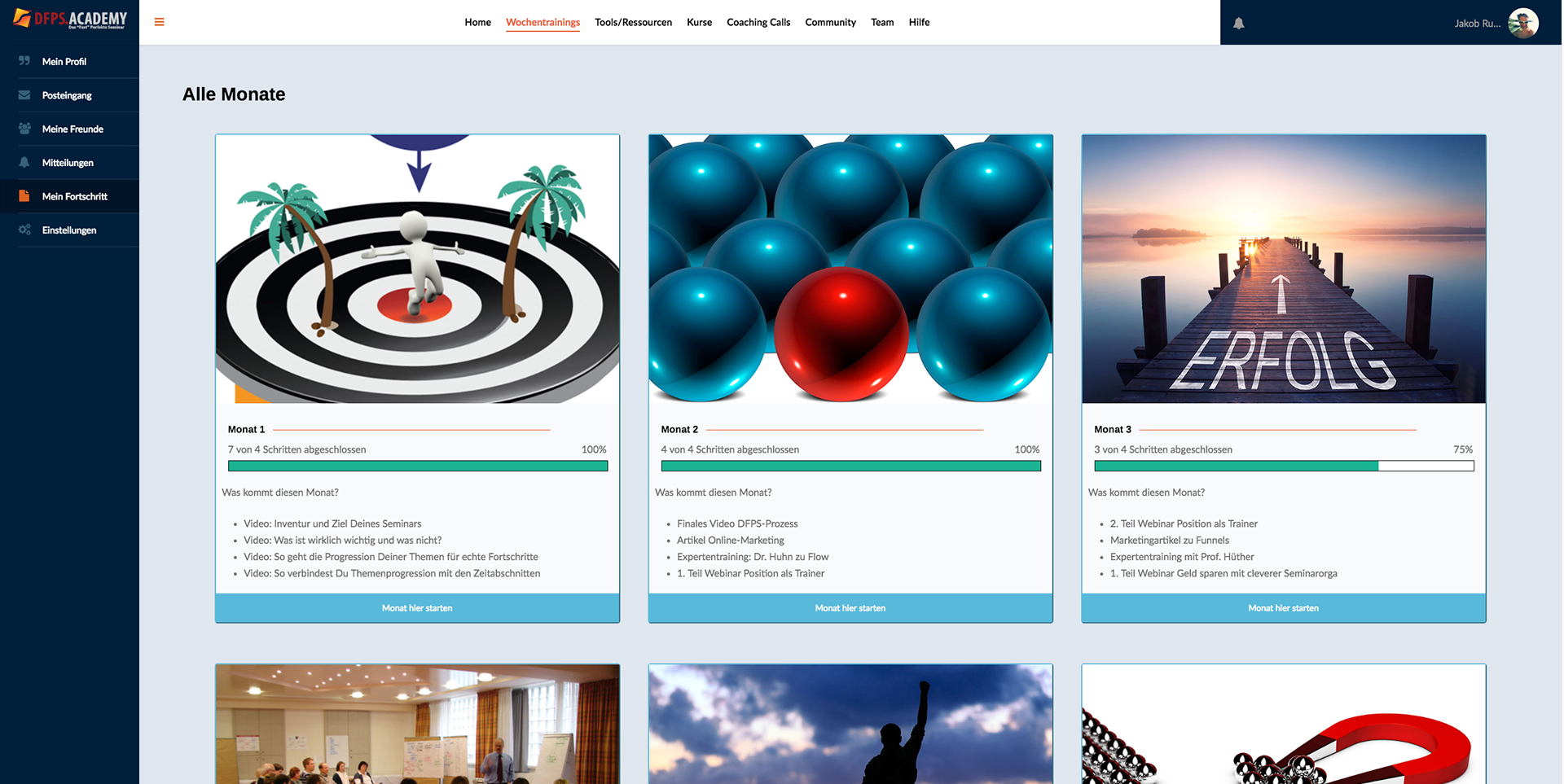Click the Monat 3 title
The height and width of the screenshot is (784, 1564).
(1113, 429)
